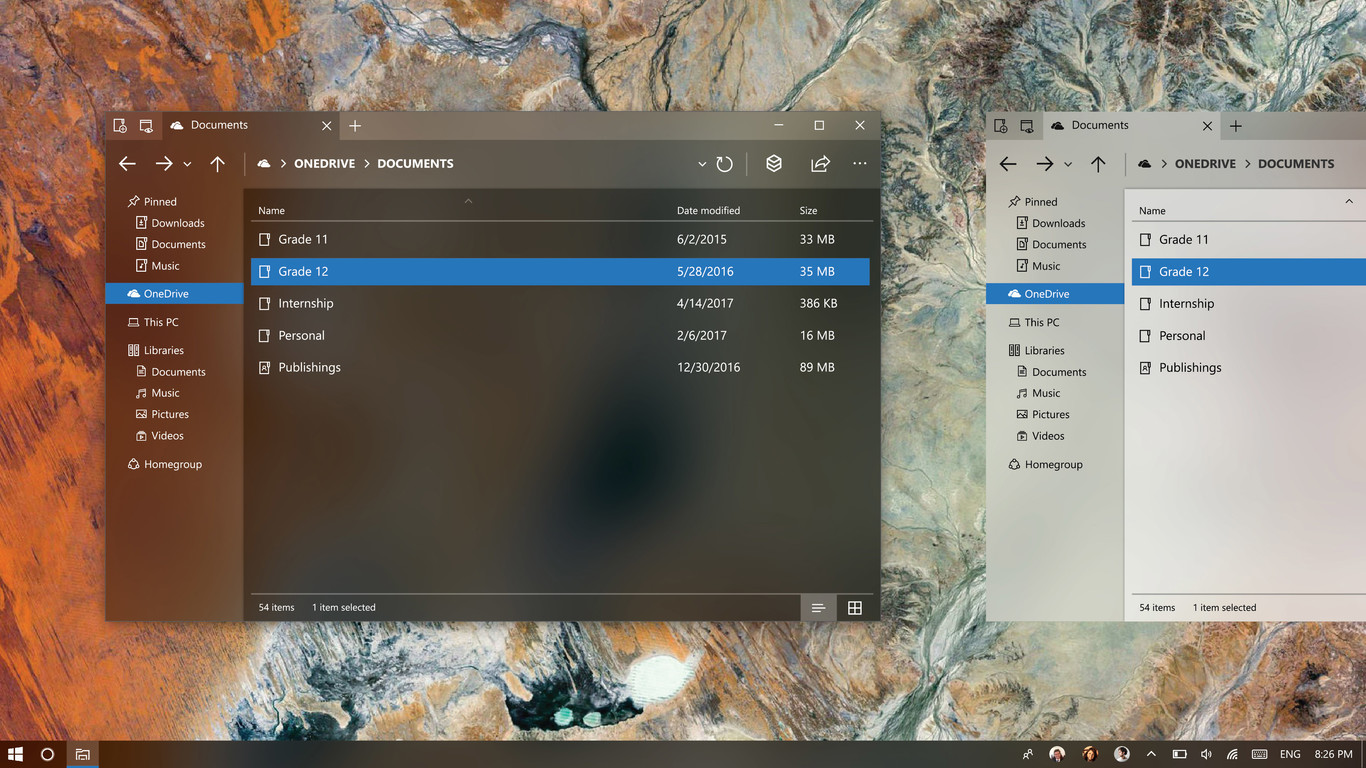Navigate back in the dark Documents window

(x=127, y=164)
